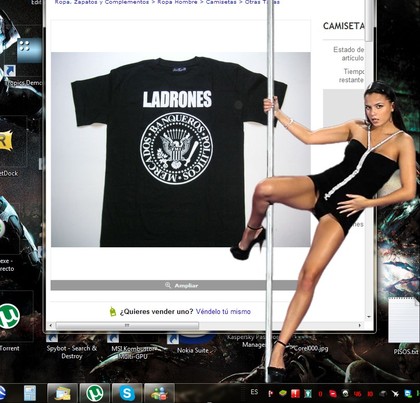The image size is (420, 403).
Task: Open the notepad-style taskbar icon beside Explorer
Action: coord(30,394)
